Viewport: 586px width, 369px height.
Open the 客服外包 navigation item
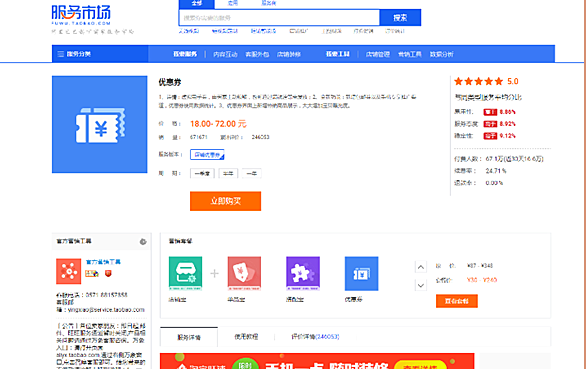[x=257, y=54]
